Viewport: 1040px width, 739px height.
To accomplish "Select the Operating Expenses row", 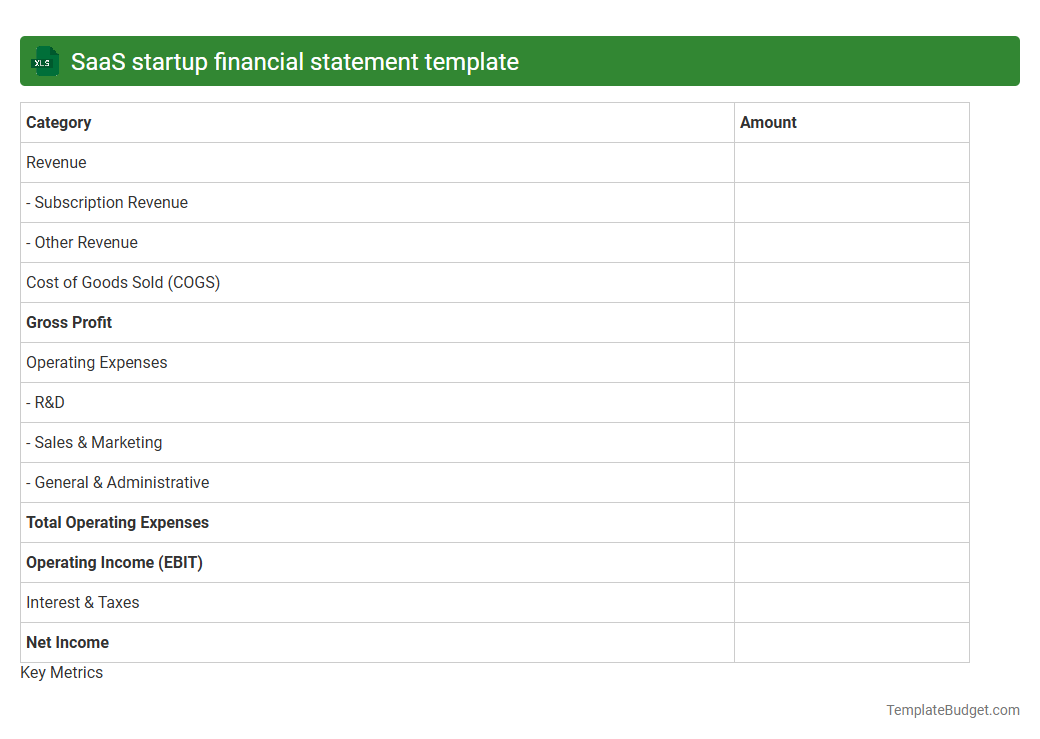I will point(96,362).
